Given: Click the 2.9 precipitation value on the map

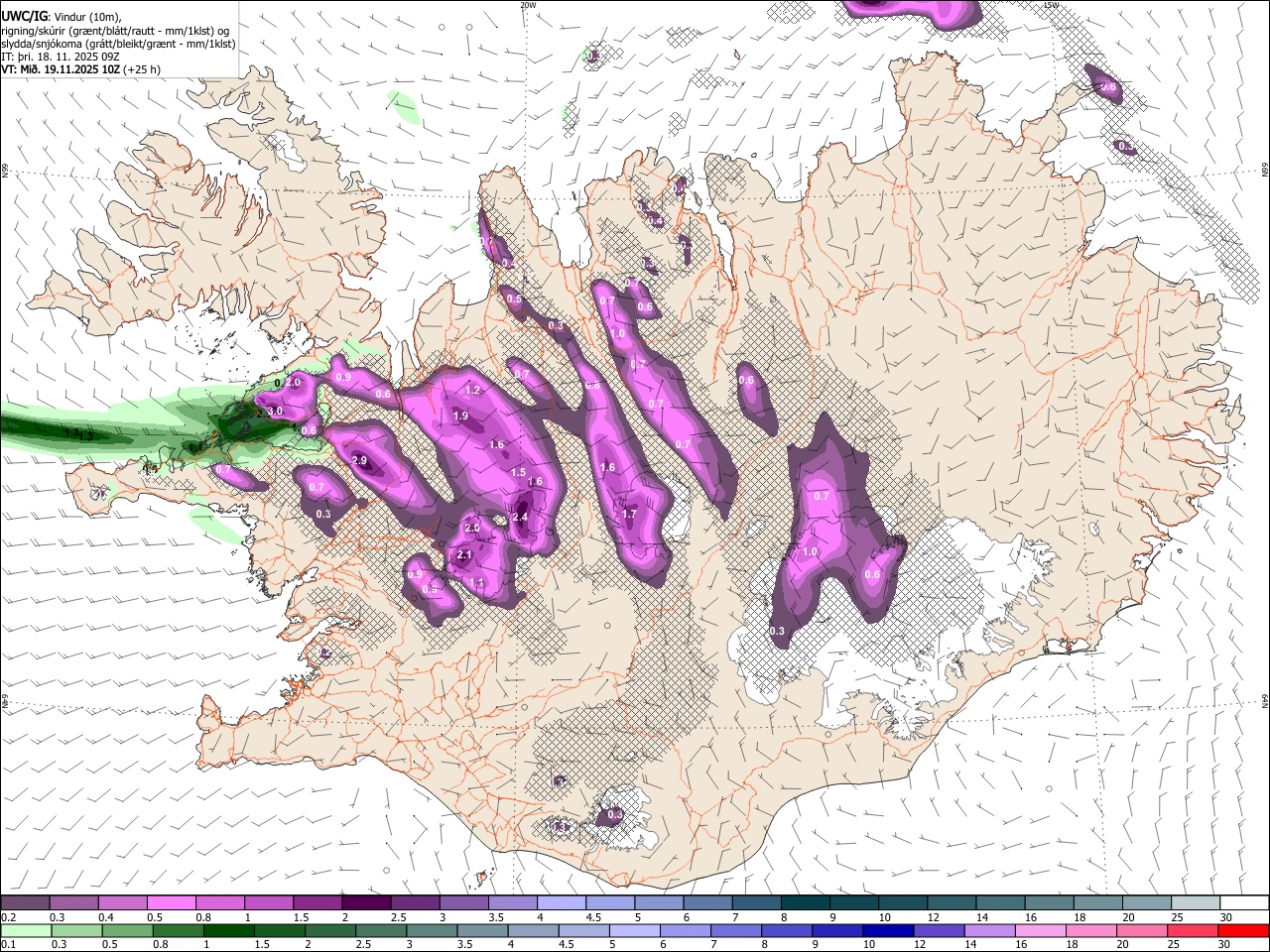Looking at the screenshot, I should (359, 461).
